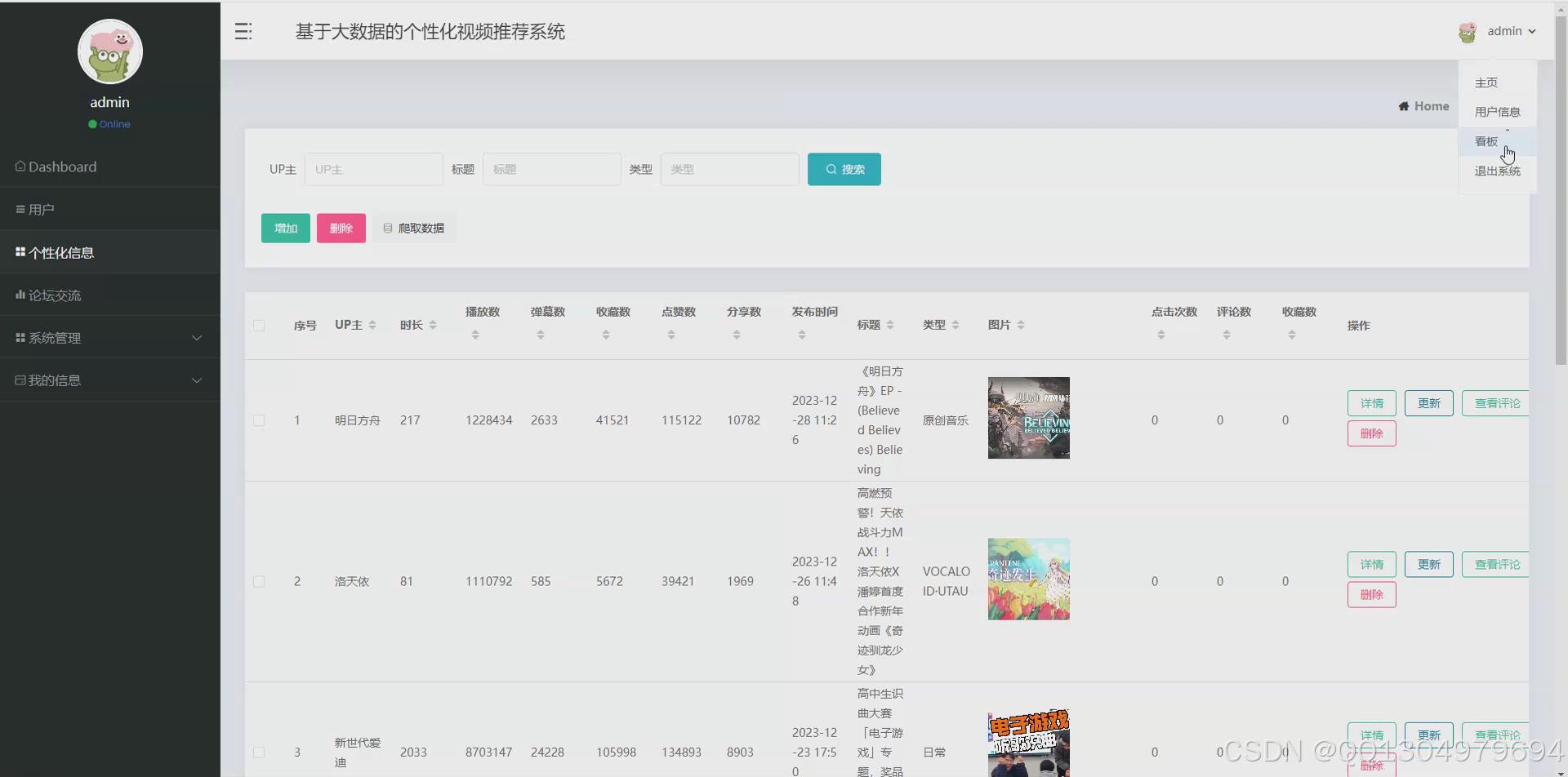
Task: Click the small admin avatar in header
Action: point(1468,32)
